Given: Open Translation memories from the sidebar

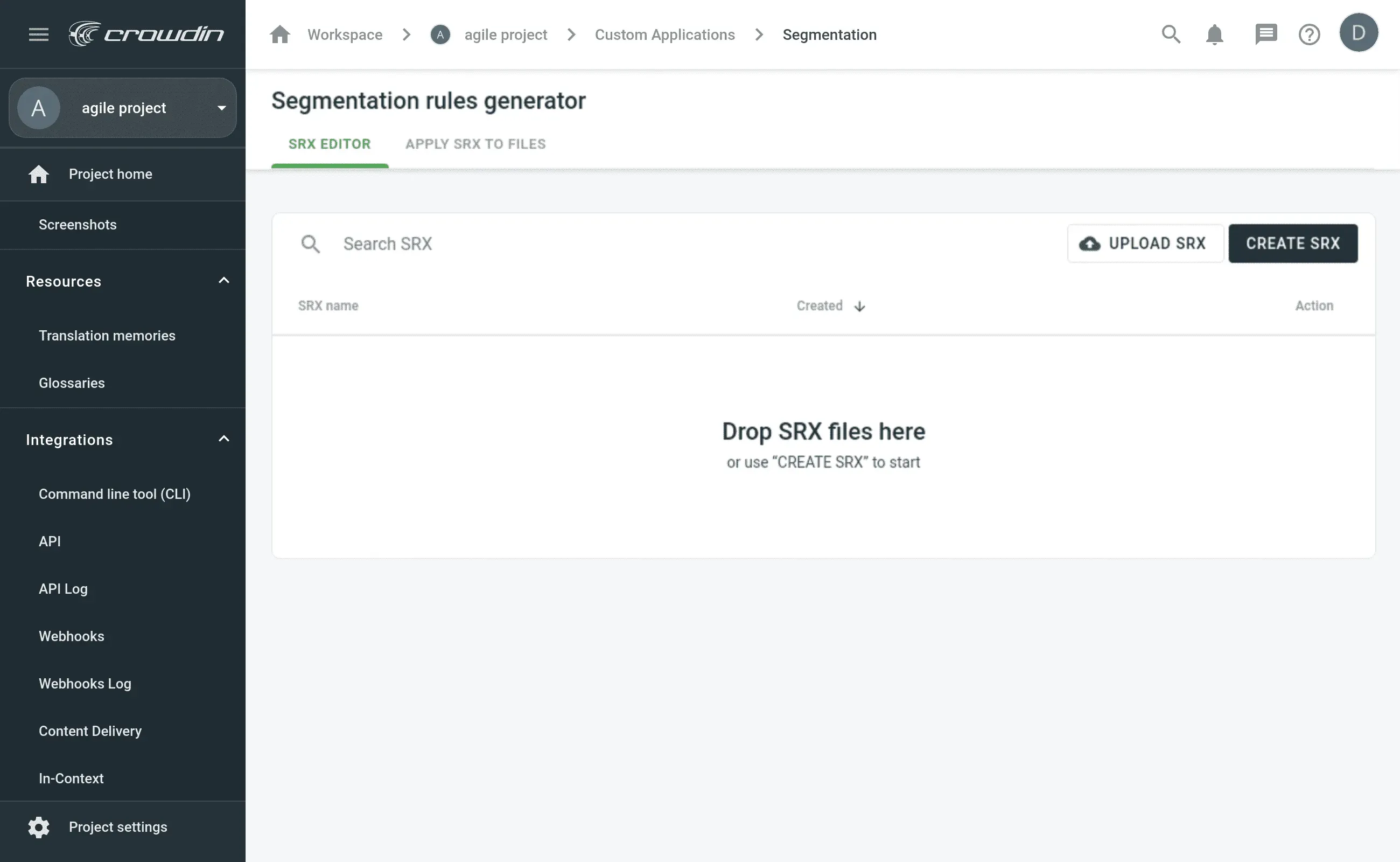Looking at the screenshot, I should [x=107, y=335].
